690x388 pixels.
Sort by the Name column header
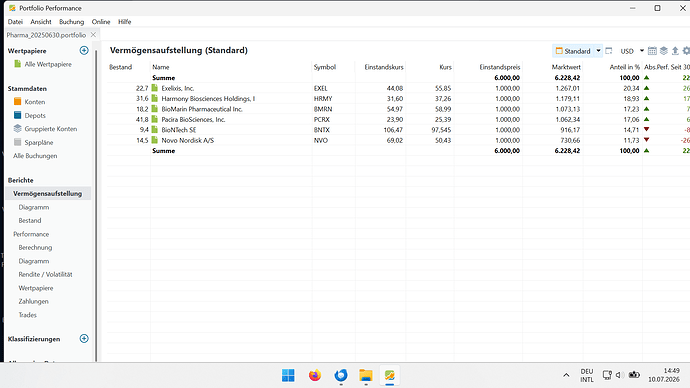[161, 67]
